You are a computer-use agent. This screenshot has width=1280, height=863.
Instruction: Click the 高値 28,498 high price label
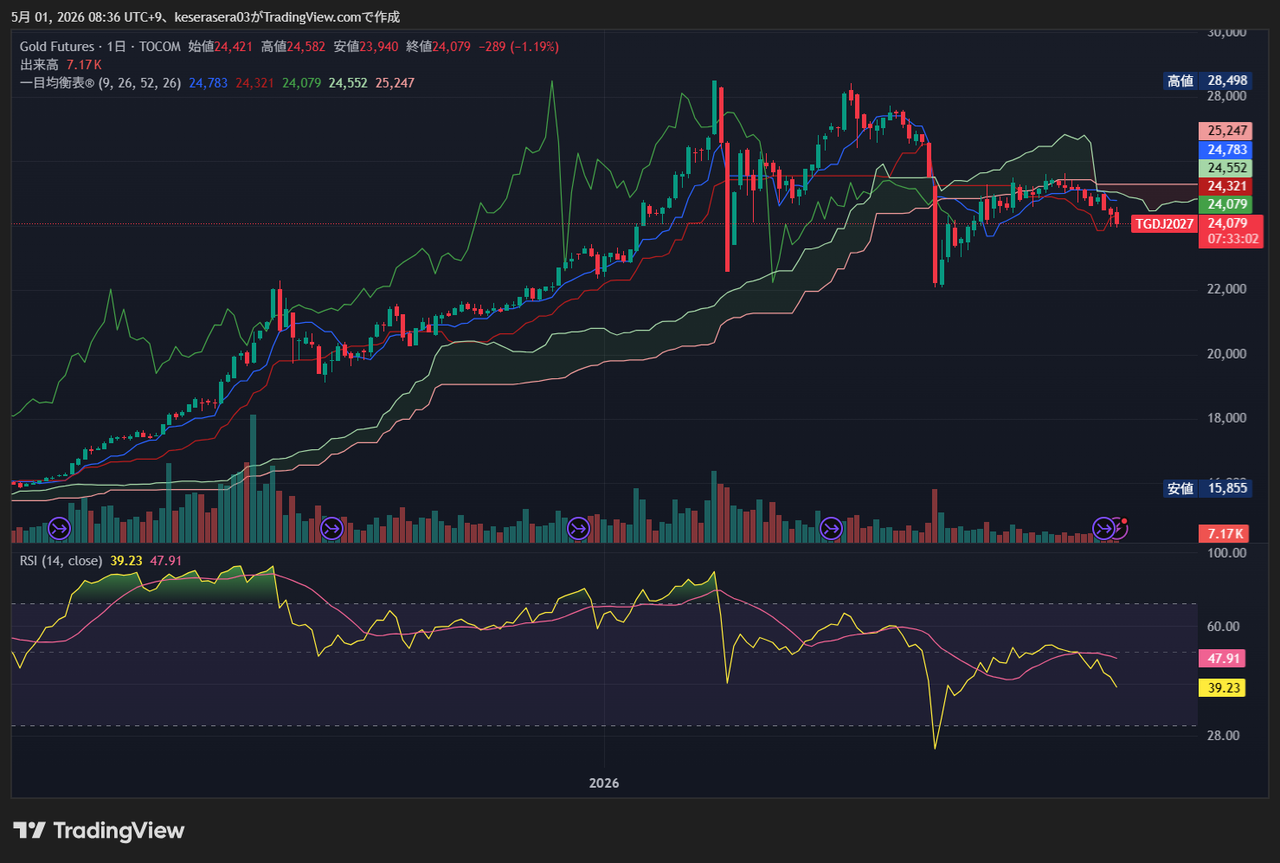tap(1207, 81)
